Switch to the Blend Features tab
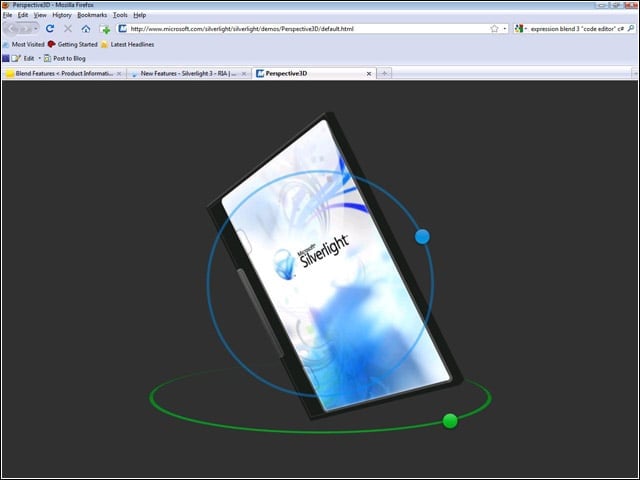This screenshot has height=480, width=640. coord(64,73)
